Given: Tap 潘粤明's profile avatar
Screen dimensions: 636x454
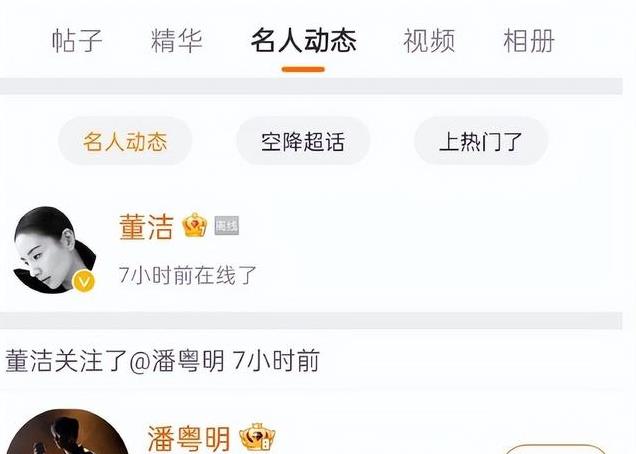Looking at the screenshot, I should (67, 432).
